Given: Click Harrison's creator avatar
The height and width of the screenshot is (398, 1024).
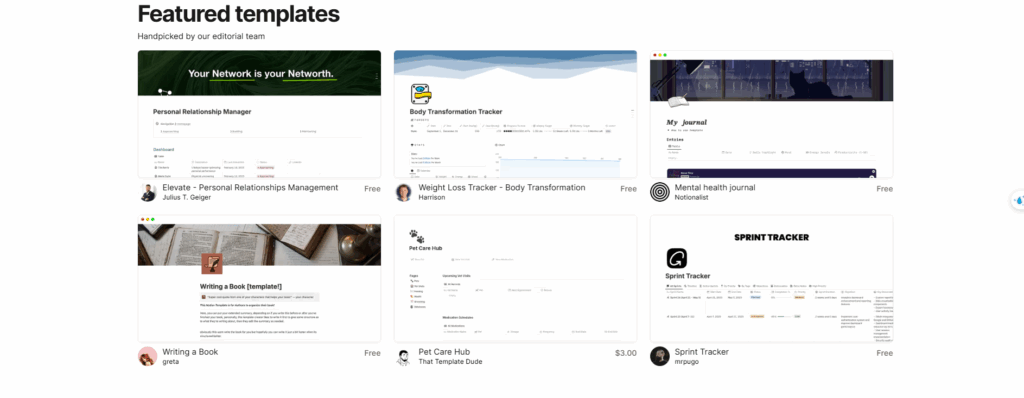Looking at the screenshot, I should [x=404, y=192].
